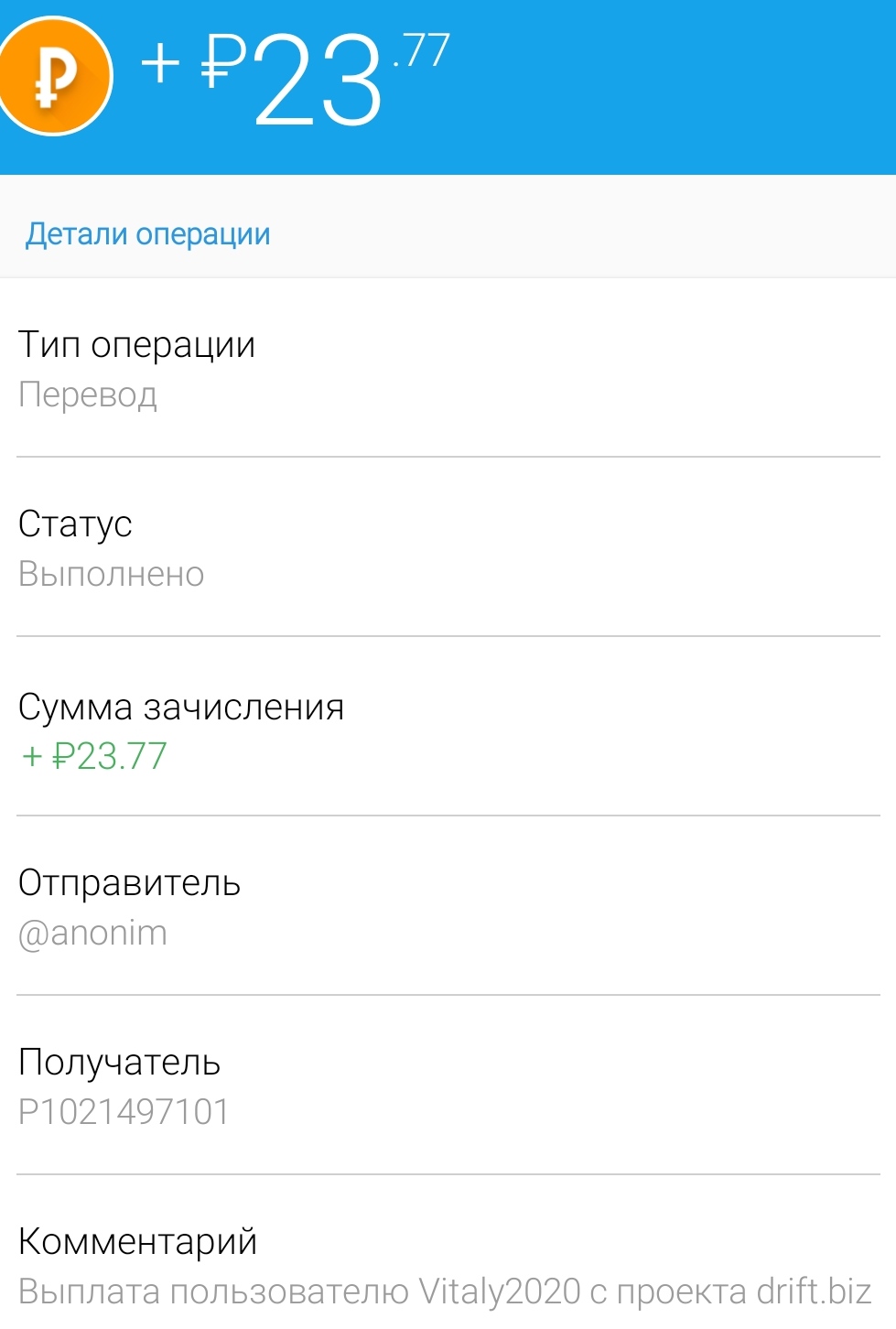This screenshot has height=1329, width=896.
Task: Tap the Отправитель label
Action: click(129, 883)
